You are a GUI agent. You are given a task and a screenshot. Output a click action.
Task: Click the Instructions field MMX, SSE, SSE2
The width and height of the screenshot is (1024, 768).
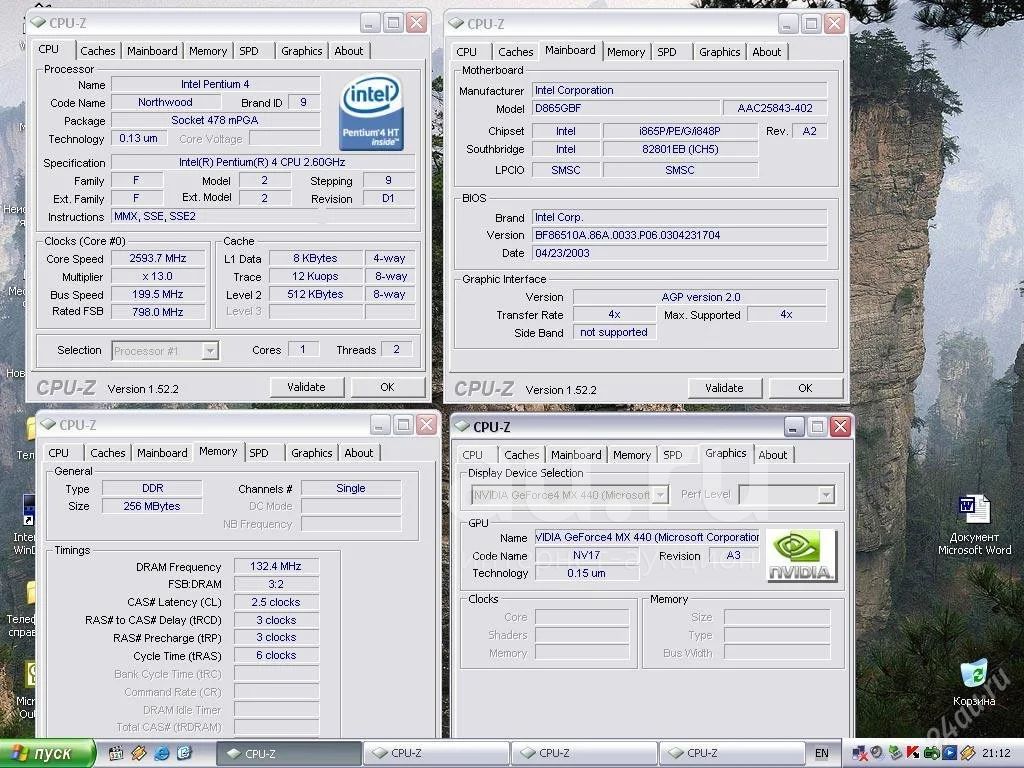[263, 216]
